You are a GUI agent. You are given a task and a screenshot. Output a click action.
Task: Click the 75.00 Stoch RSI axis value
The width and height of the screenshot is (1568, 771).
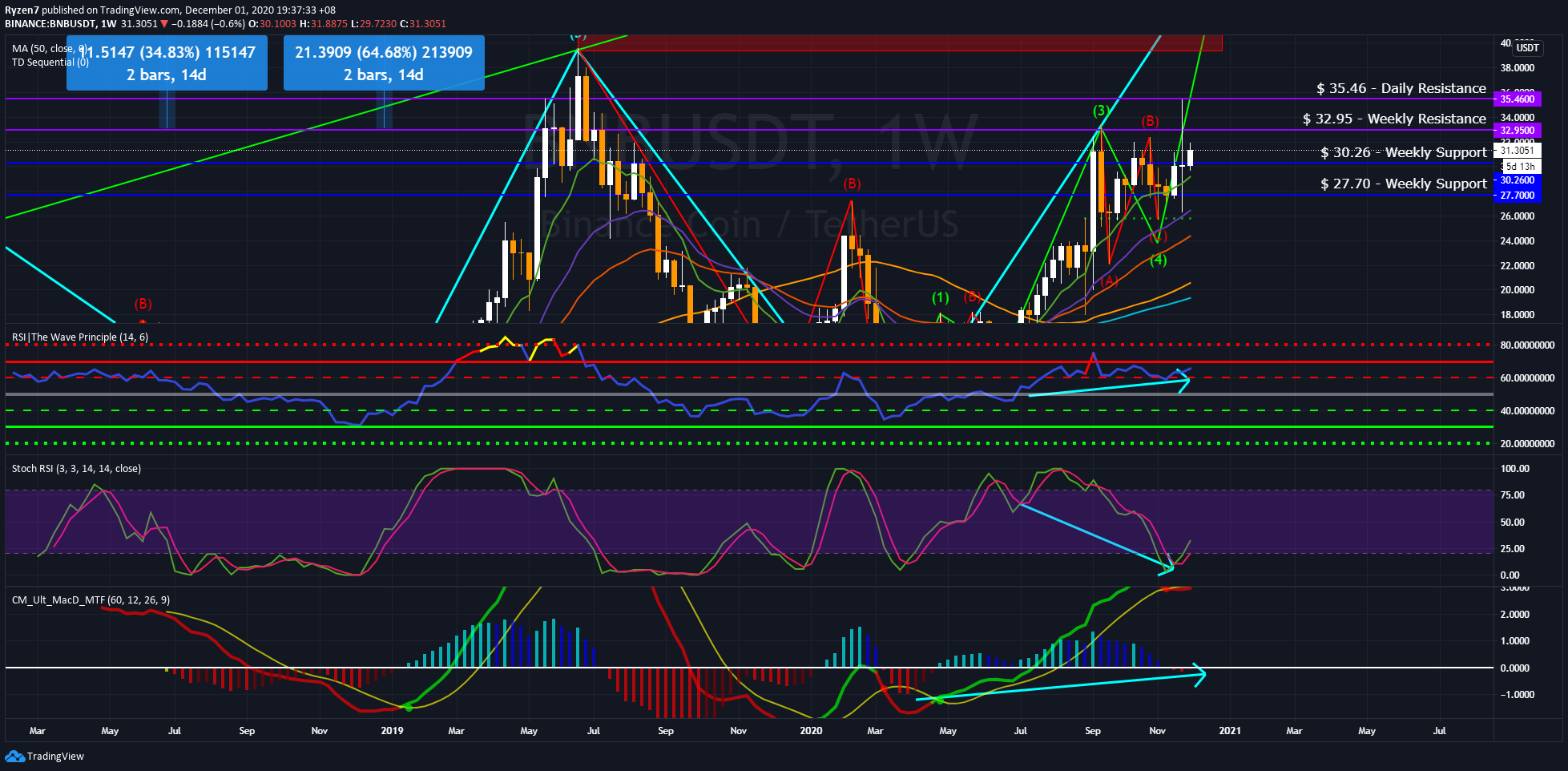1513,495
